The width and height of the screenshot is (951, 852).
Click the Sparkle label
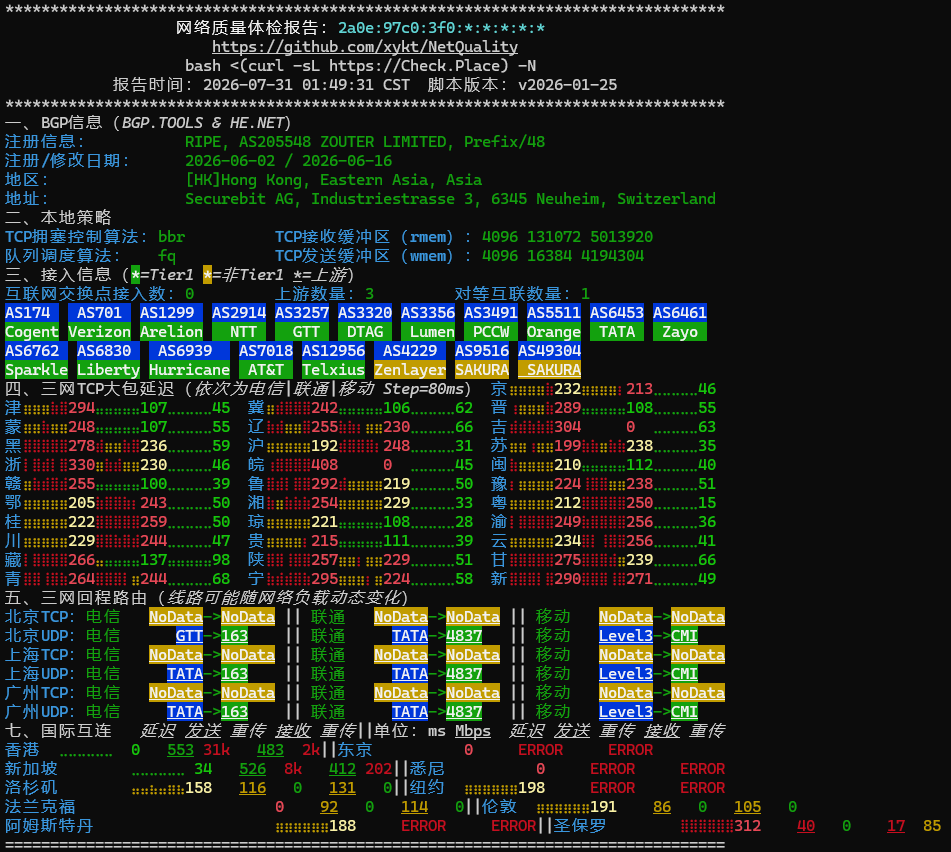point(36,370)
